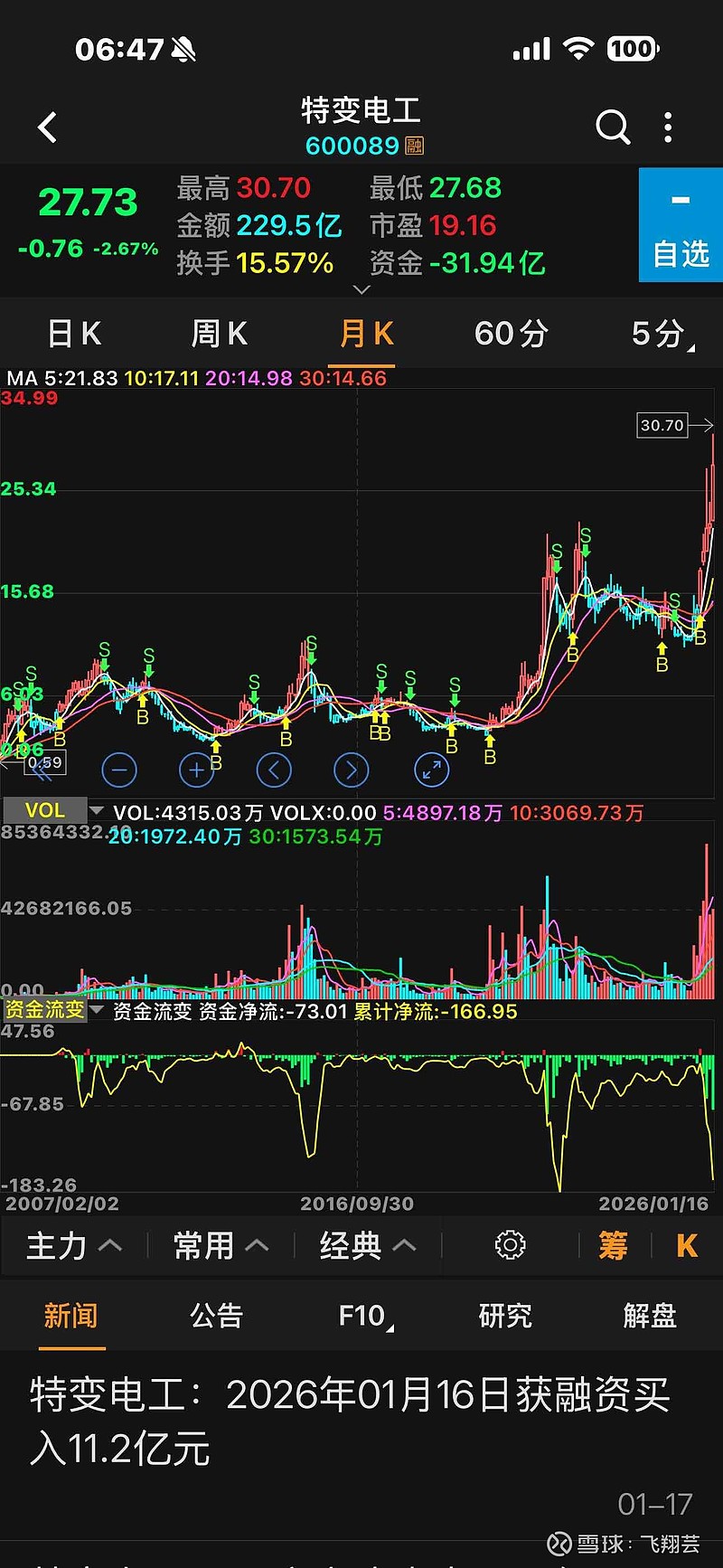
Task: Tap the current price 27.73
Action: click(88, 202)
